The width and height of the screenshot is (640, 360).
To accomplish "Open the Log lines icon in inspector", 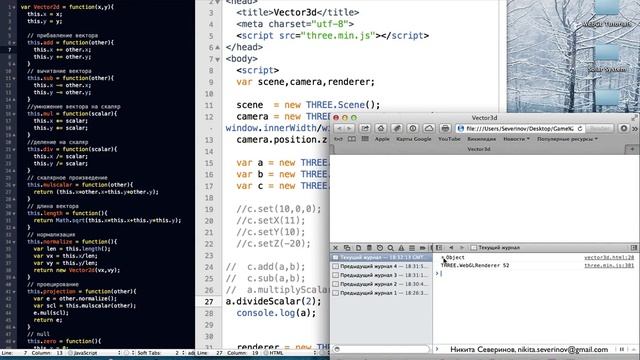I will (x=412, y=248).
